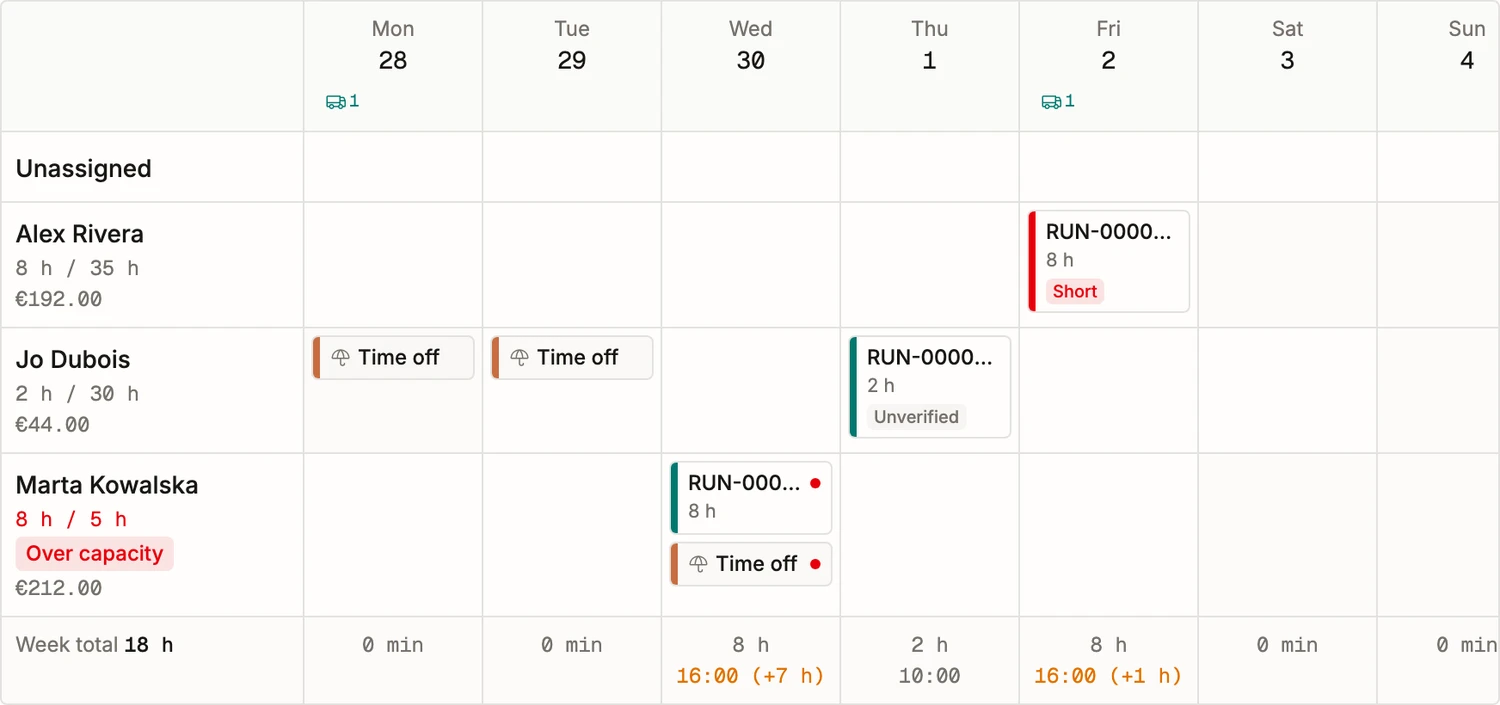
Task: Open Jo Dubois's Time off on Tuesday
Action: (x=572, y=358)
